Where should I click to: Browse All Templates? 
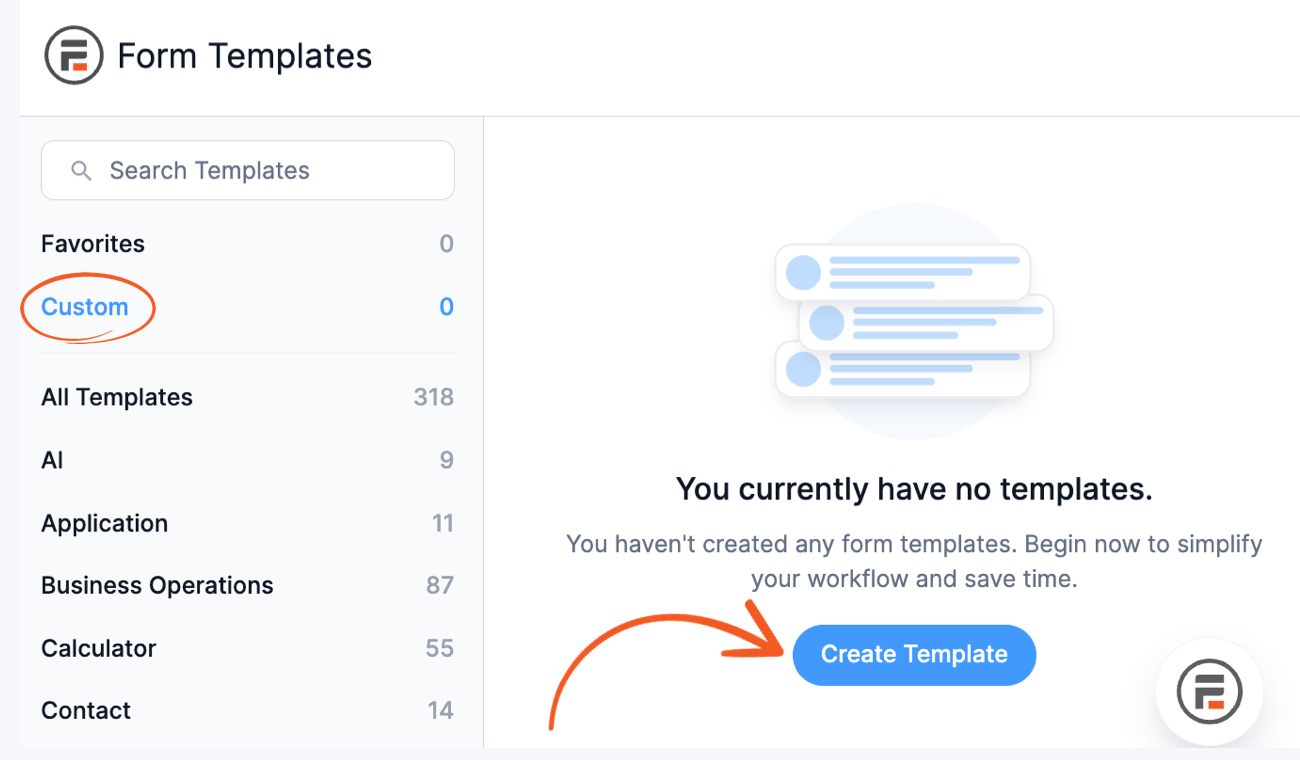coord(116,397)
